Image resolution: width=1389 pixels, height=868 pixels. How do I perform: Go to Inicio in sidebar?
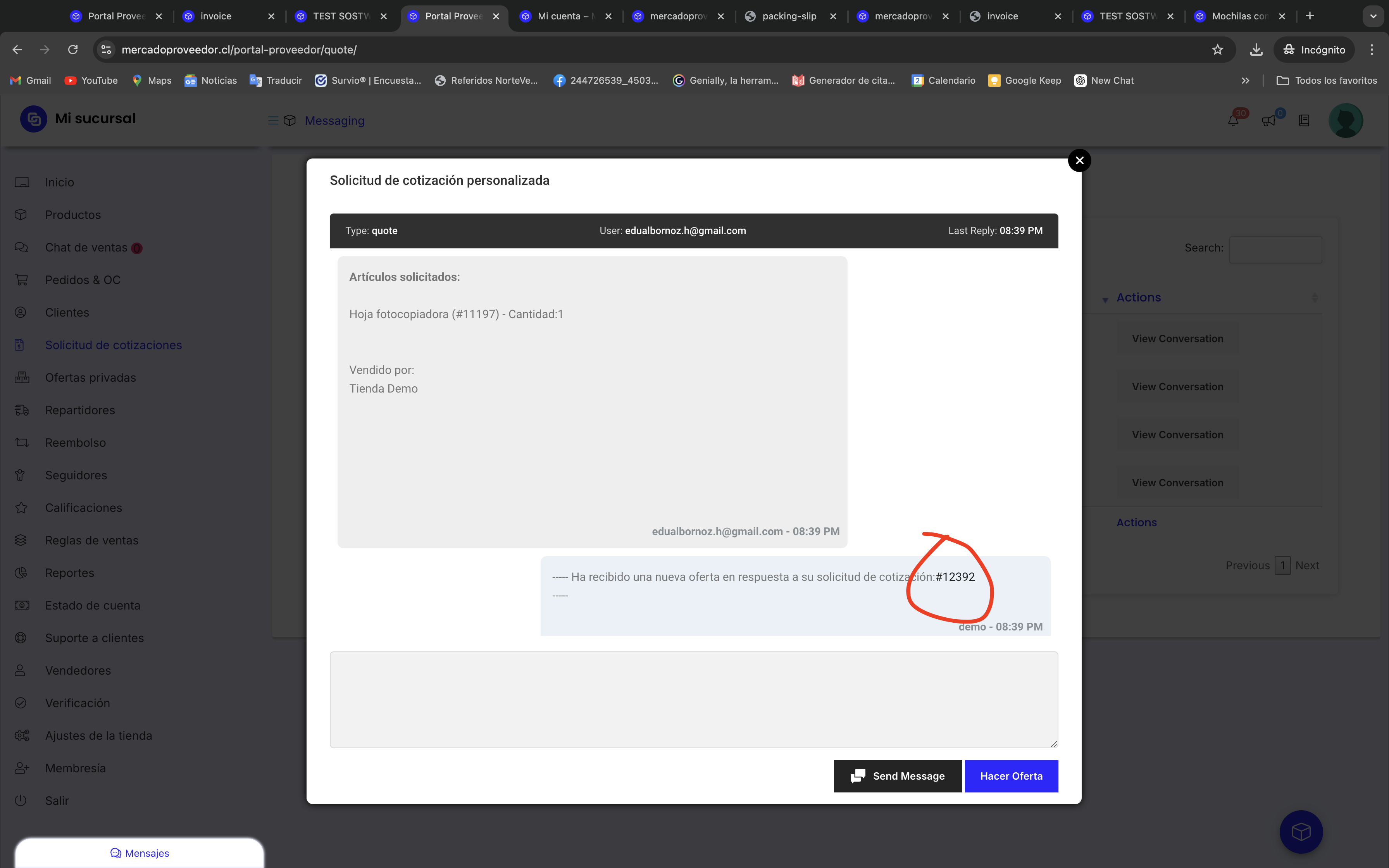pos(60,182)
